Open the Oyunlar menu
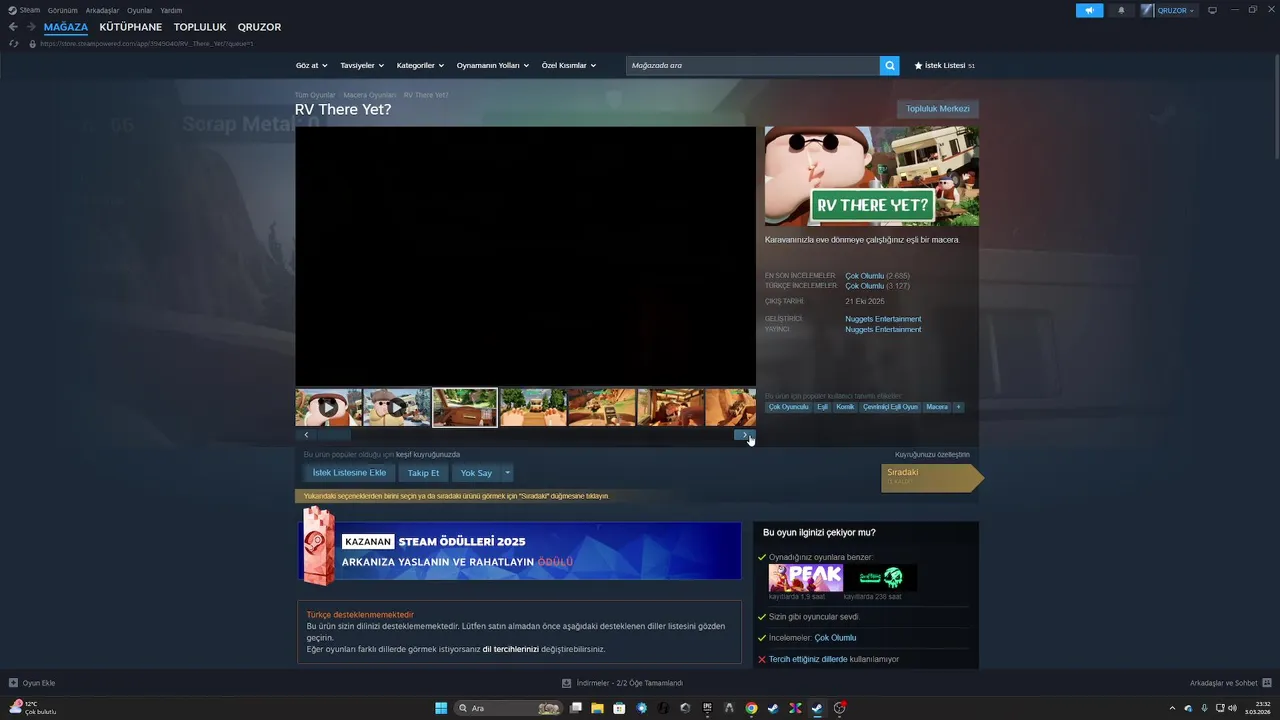Image resolution: width=1280 pixels, height=720 pixels. (139, 10)
